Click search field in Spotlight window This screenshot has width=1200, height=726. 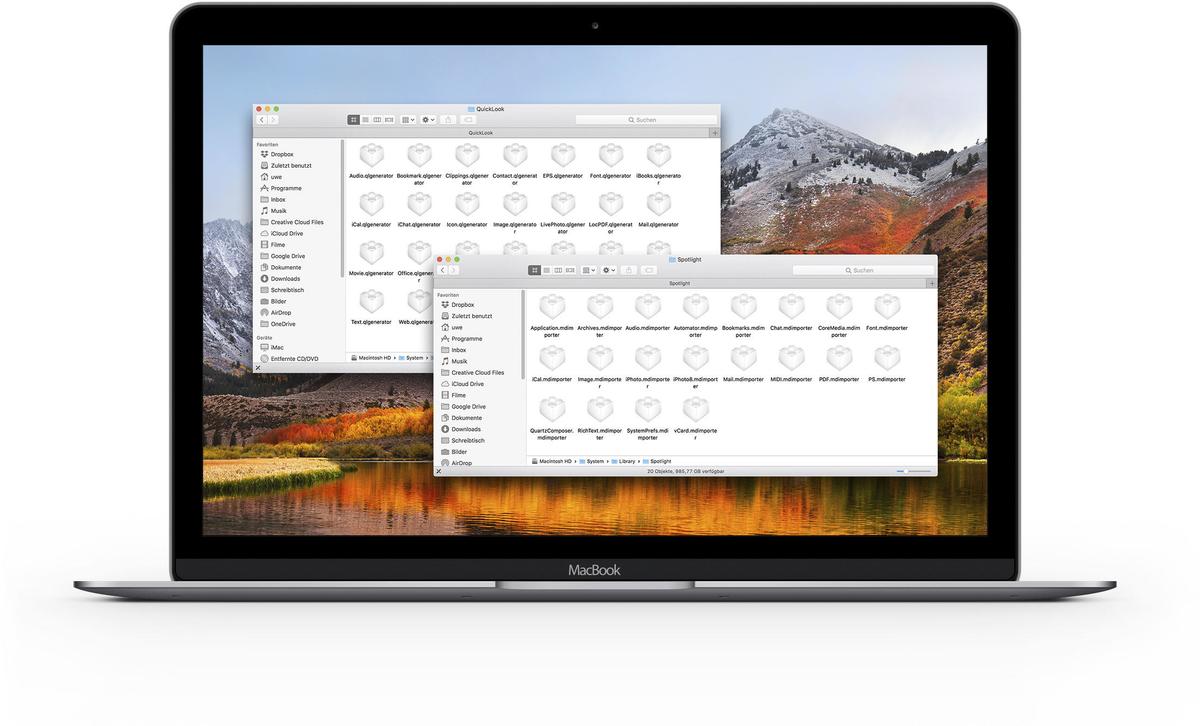[863, 270]
